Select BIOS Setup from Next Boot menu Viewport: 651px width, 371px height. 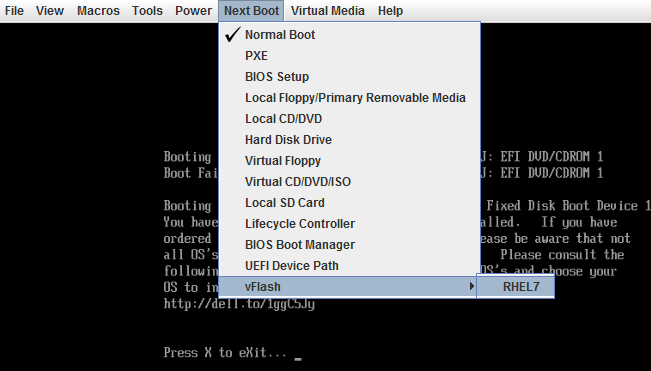click(x=349, y=77)
